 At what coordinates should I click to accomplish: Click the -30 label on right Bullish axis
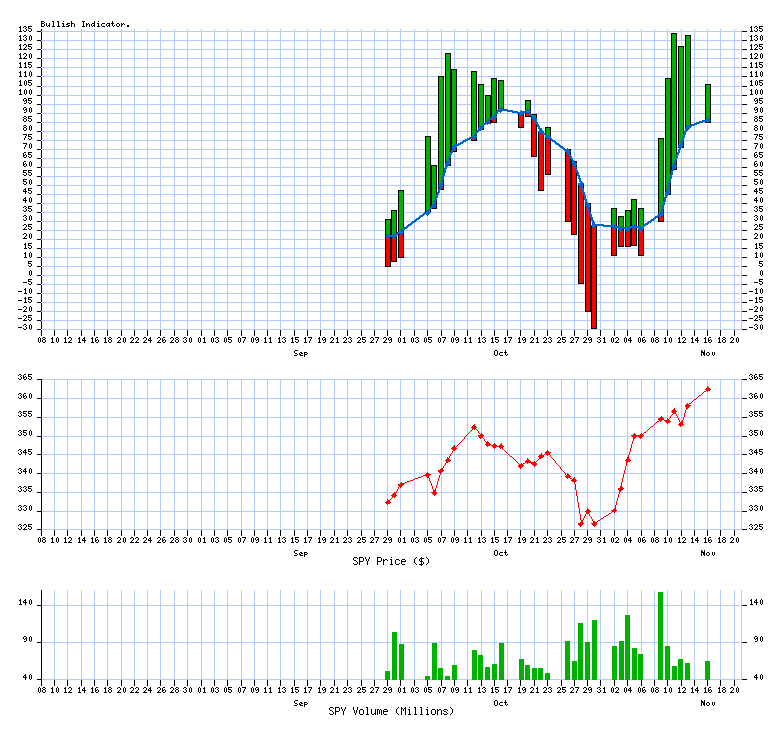[756, 327]
